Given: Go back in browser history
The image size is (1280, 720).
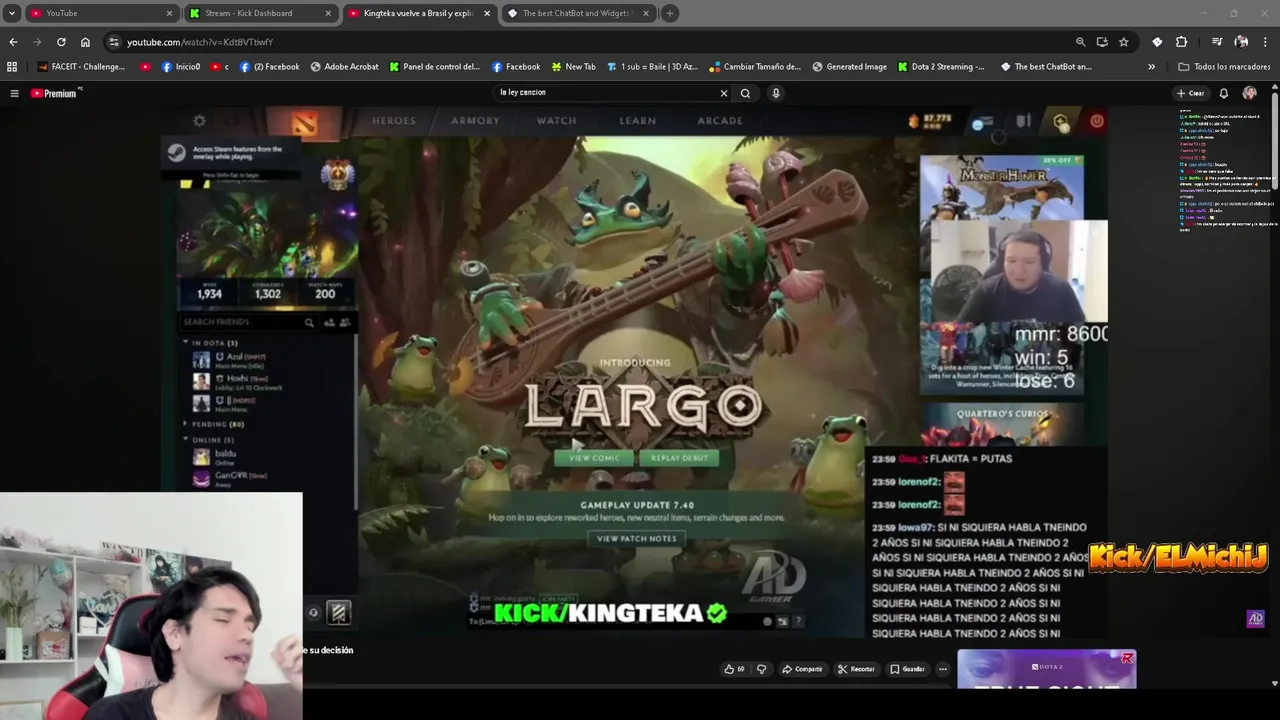Looking at the screenshot, I should click(x=13, y=42).
